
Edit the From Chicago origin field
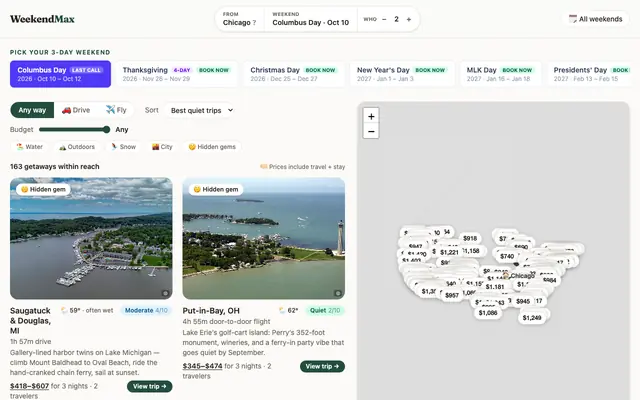[x=240, y=19]
